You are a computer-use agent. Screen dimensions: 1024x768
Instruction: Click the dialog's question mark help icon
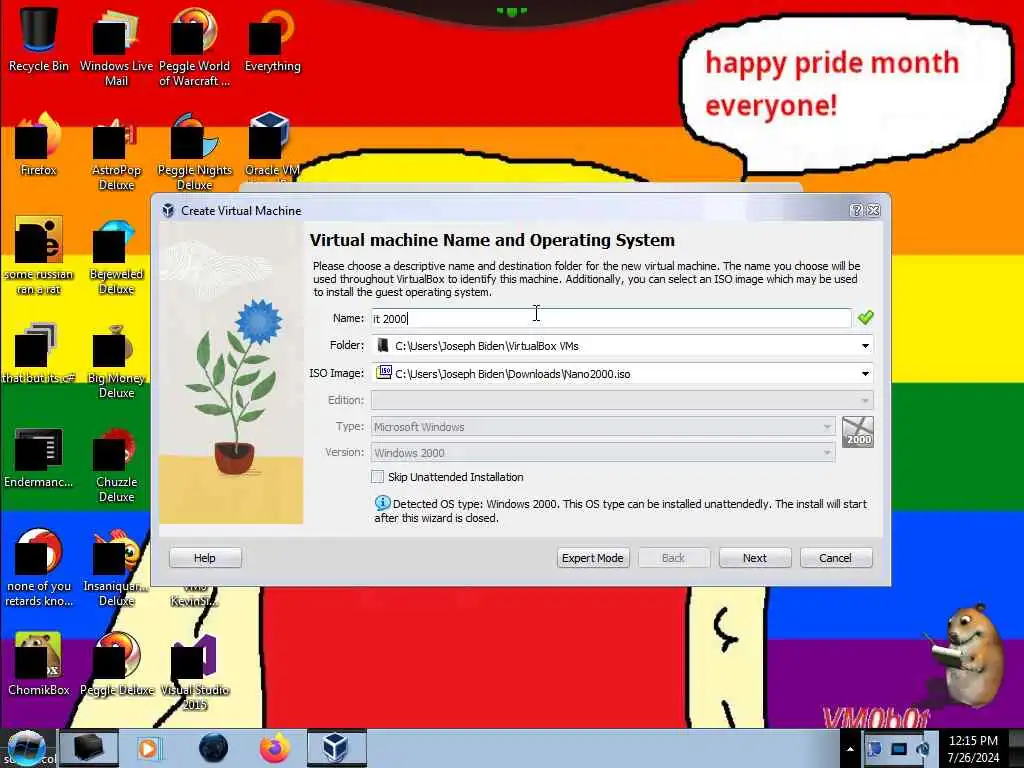pyautogui.click(x=856, y=210)
